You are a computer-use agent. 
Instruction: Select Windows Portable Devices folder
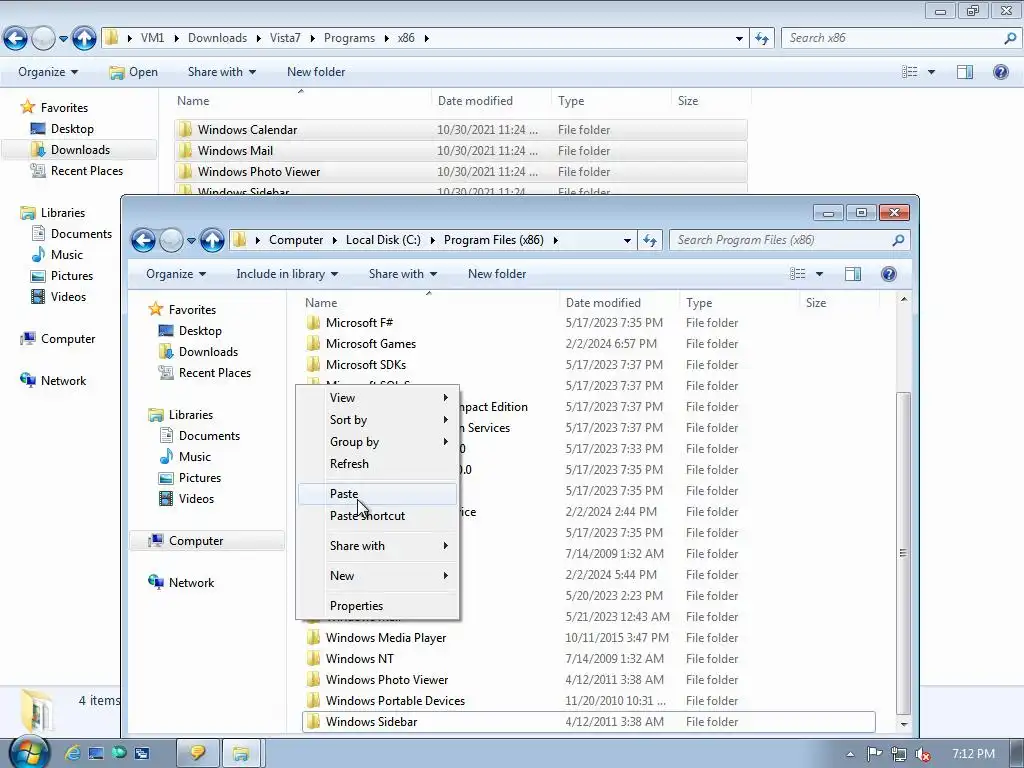(x=395, y=700)
